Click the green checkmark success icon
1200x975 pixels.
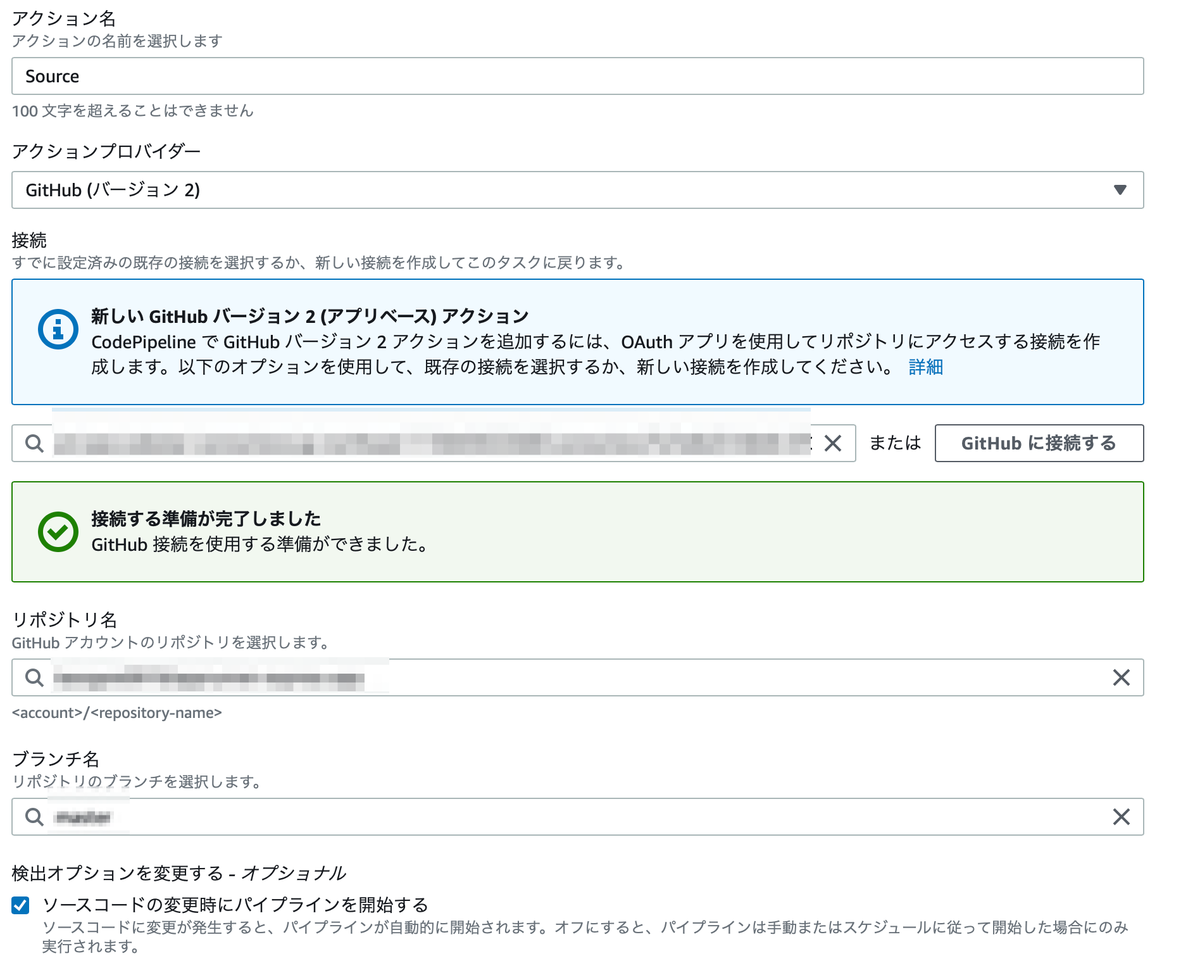coord(57,532)
